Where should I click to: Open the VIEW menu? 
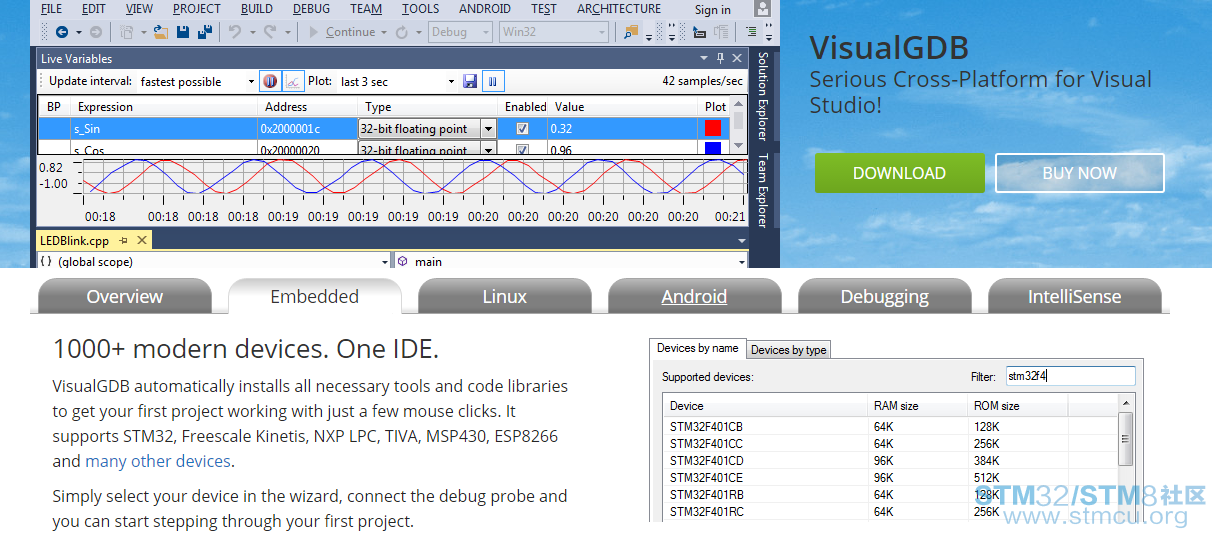[x=139, y=9]
